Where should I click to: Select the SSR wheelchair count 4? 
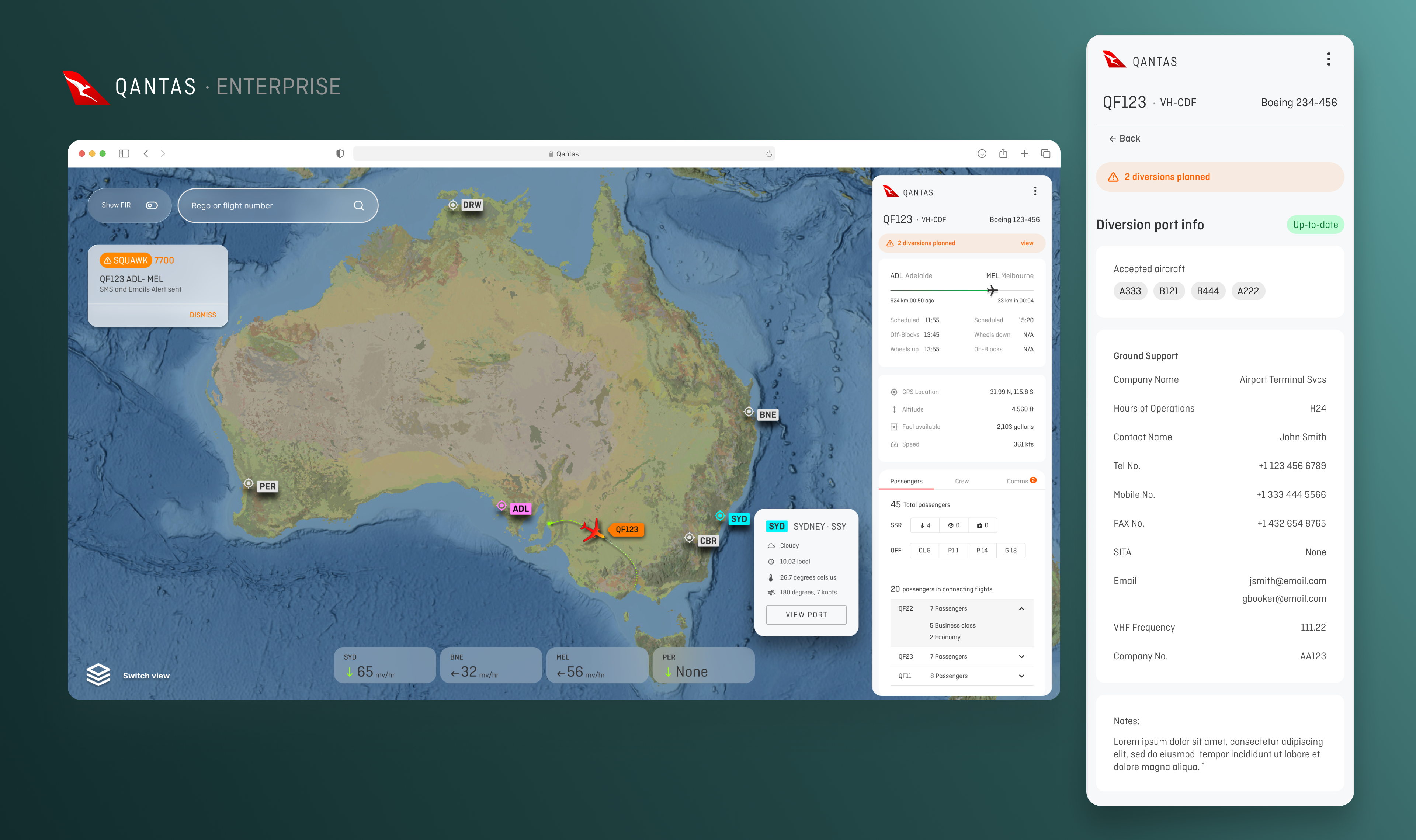coord(925,525)
